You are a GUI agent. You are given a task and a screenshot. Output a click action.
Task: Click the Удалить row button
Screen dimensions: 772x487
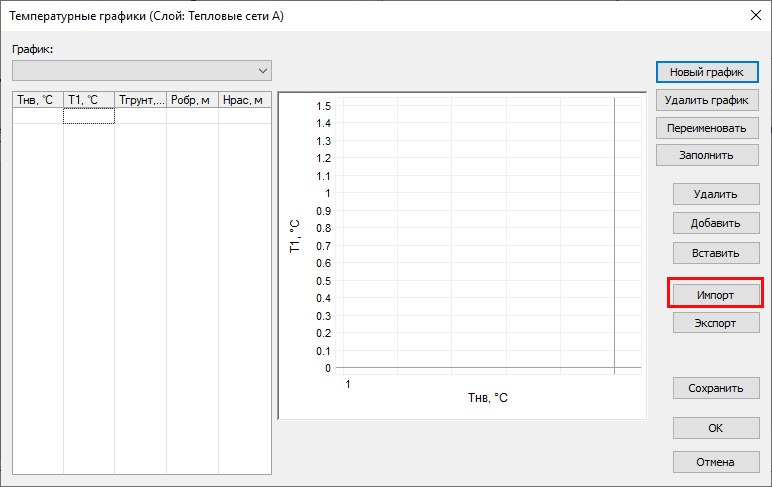(714, 195)
